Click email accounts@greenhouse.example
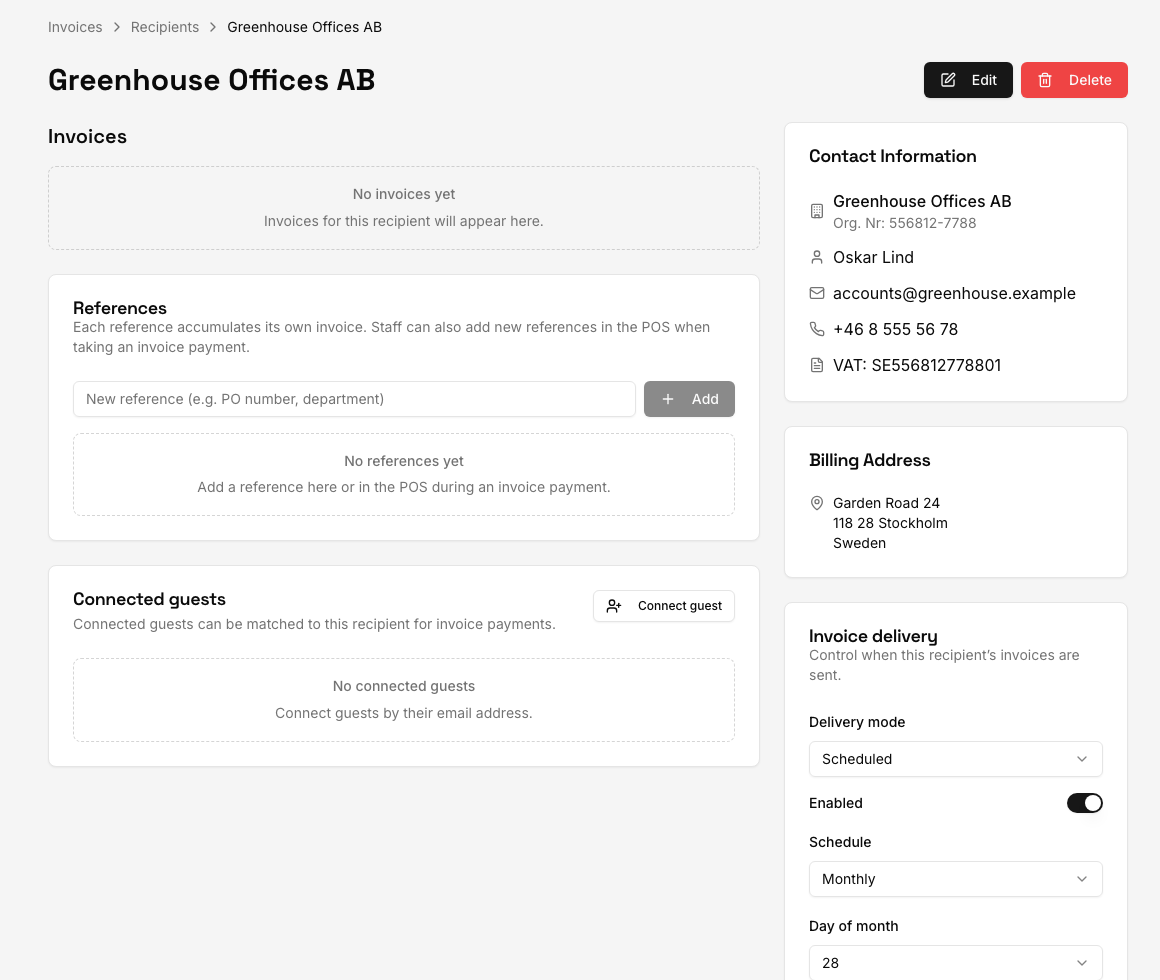1160x980 pixels. click(954, 294)
